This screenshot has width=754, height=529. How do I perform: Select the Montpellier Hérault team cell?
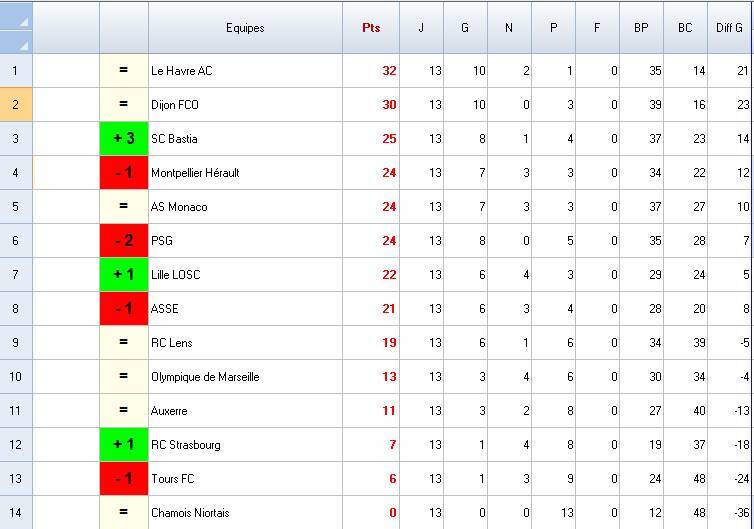tap(245, 173)
